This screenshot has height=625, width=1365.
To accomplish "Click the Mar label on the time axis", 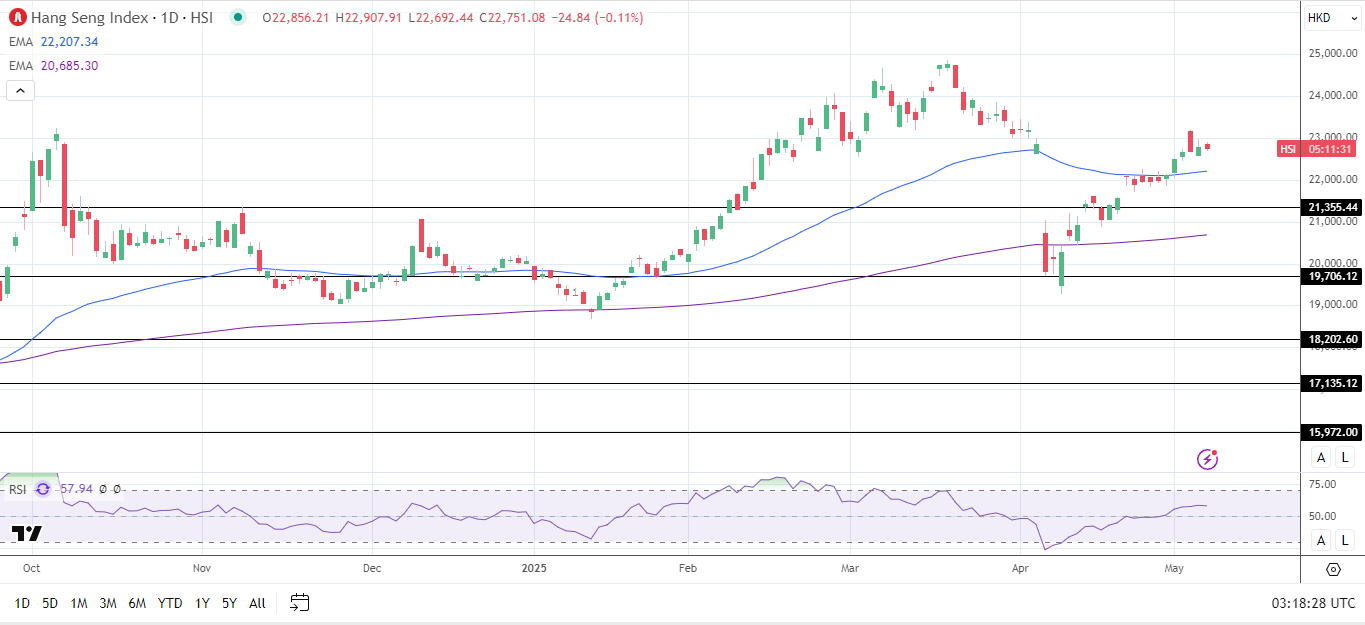I will pyautogui.click(x=851, y=568).
